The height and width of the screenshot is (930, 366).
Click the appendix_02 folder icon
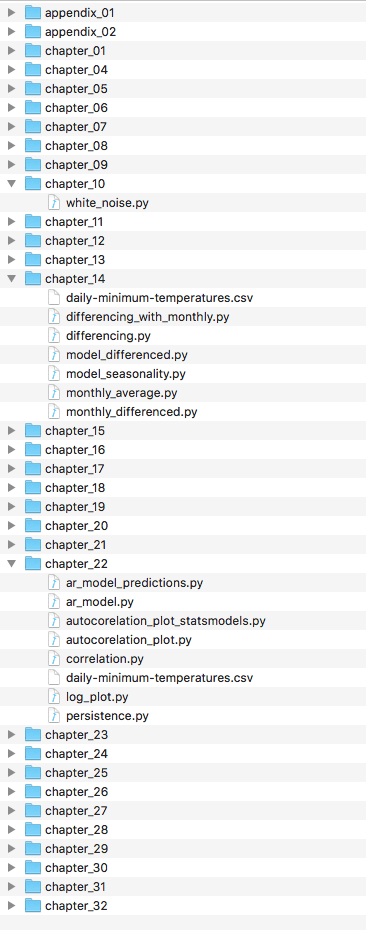tap(33, 31)
